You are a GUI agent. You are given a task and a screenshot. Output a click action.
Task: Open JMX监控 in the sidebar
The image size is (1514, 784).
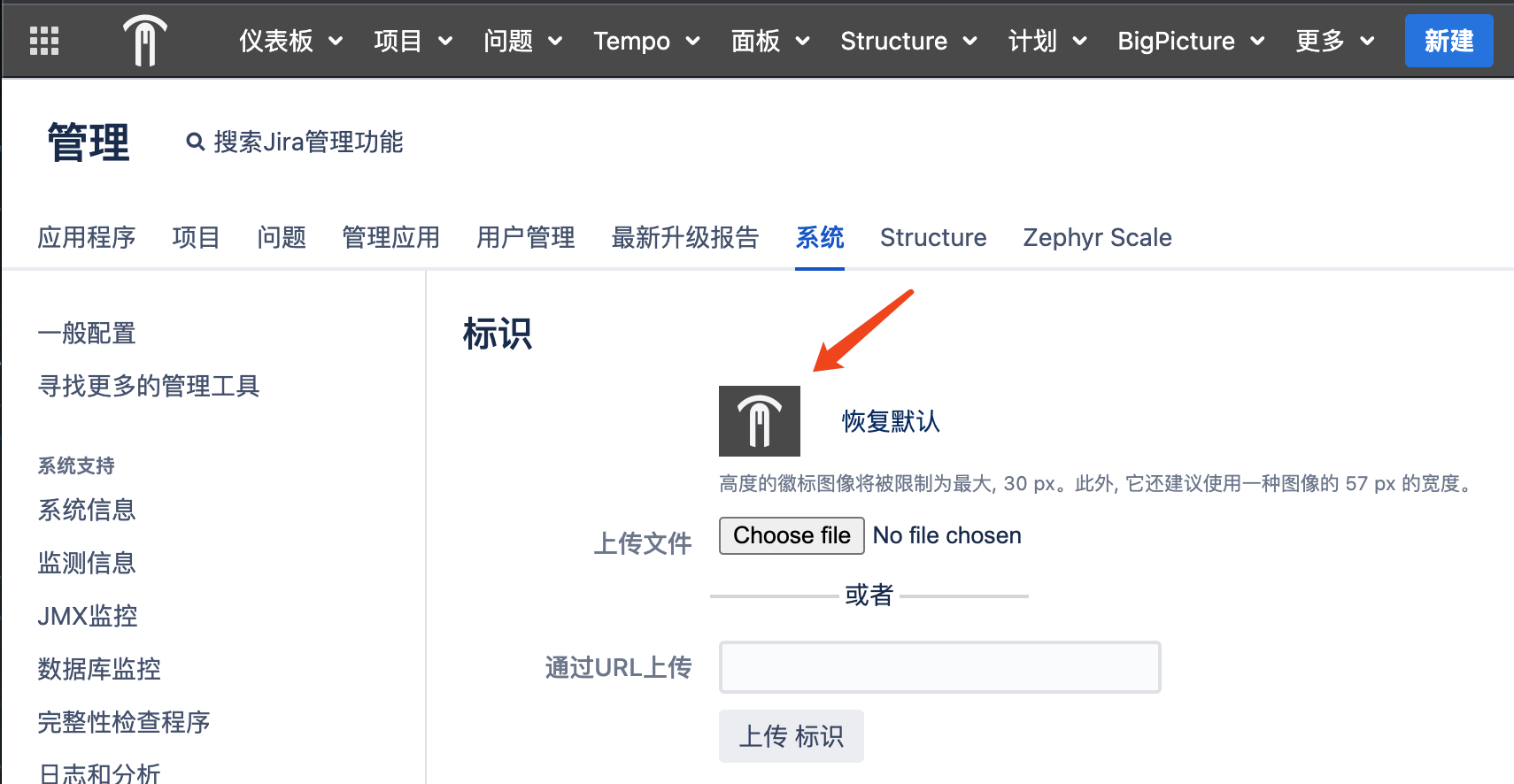pos(88,616)
